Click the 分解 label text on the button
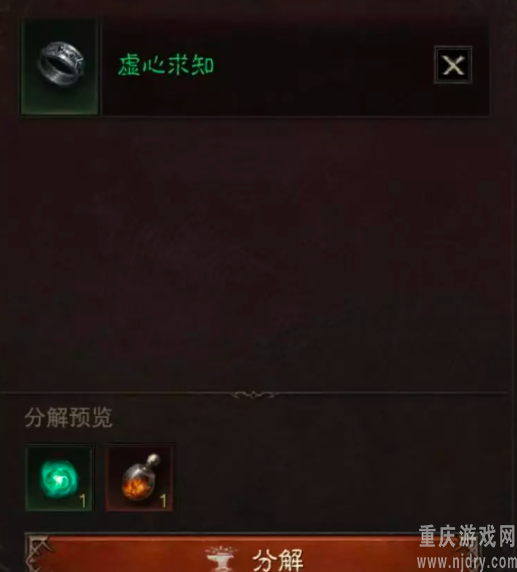 pos(278,560)
